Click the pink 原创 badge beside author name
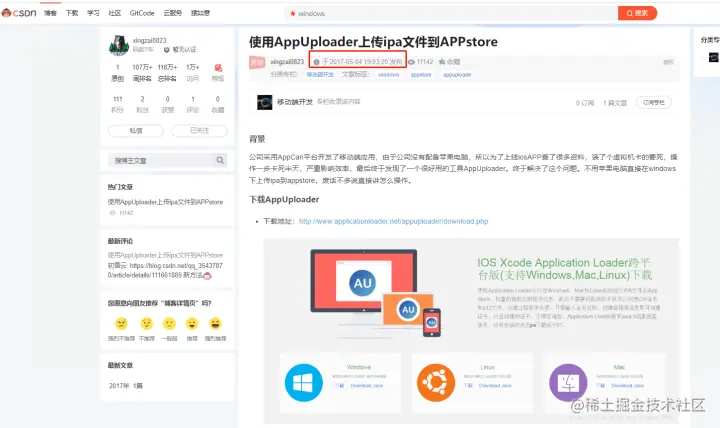The image size is (720, 428). click(257, 62)
